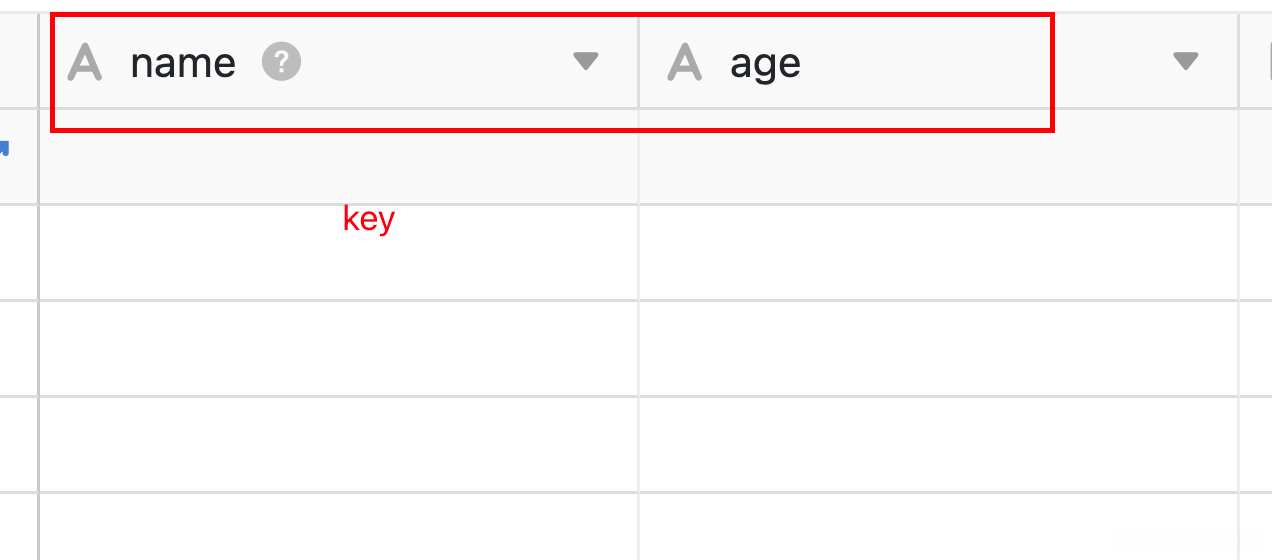This screenshot has width=1272, height=560.
Task: Select name cell in row directly below header
Action: 338,157
